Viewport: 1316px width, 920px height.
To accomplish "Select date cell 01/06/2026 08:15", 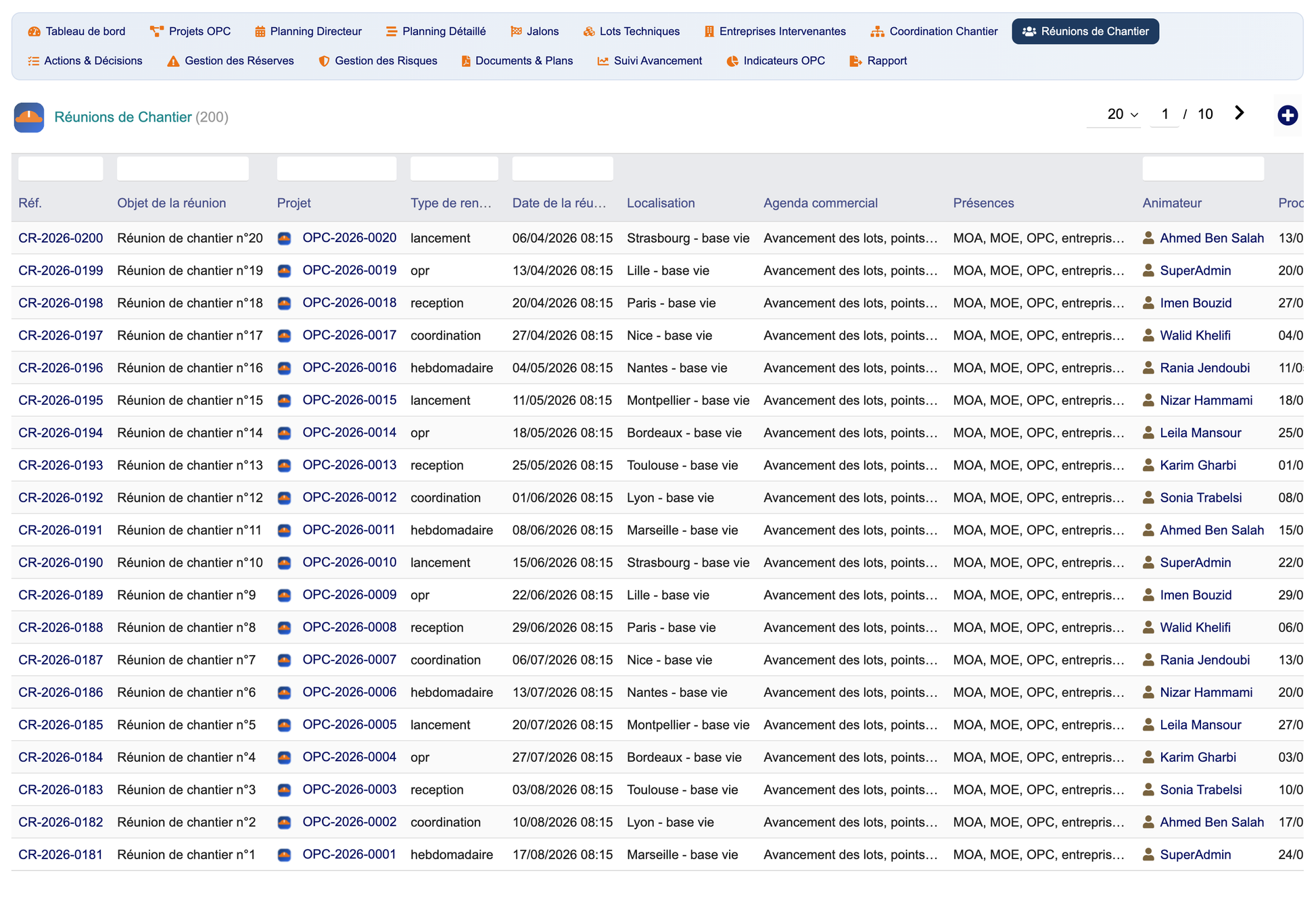I will [x=563, y=498].
